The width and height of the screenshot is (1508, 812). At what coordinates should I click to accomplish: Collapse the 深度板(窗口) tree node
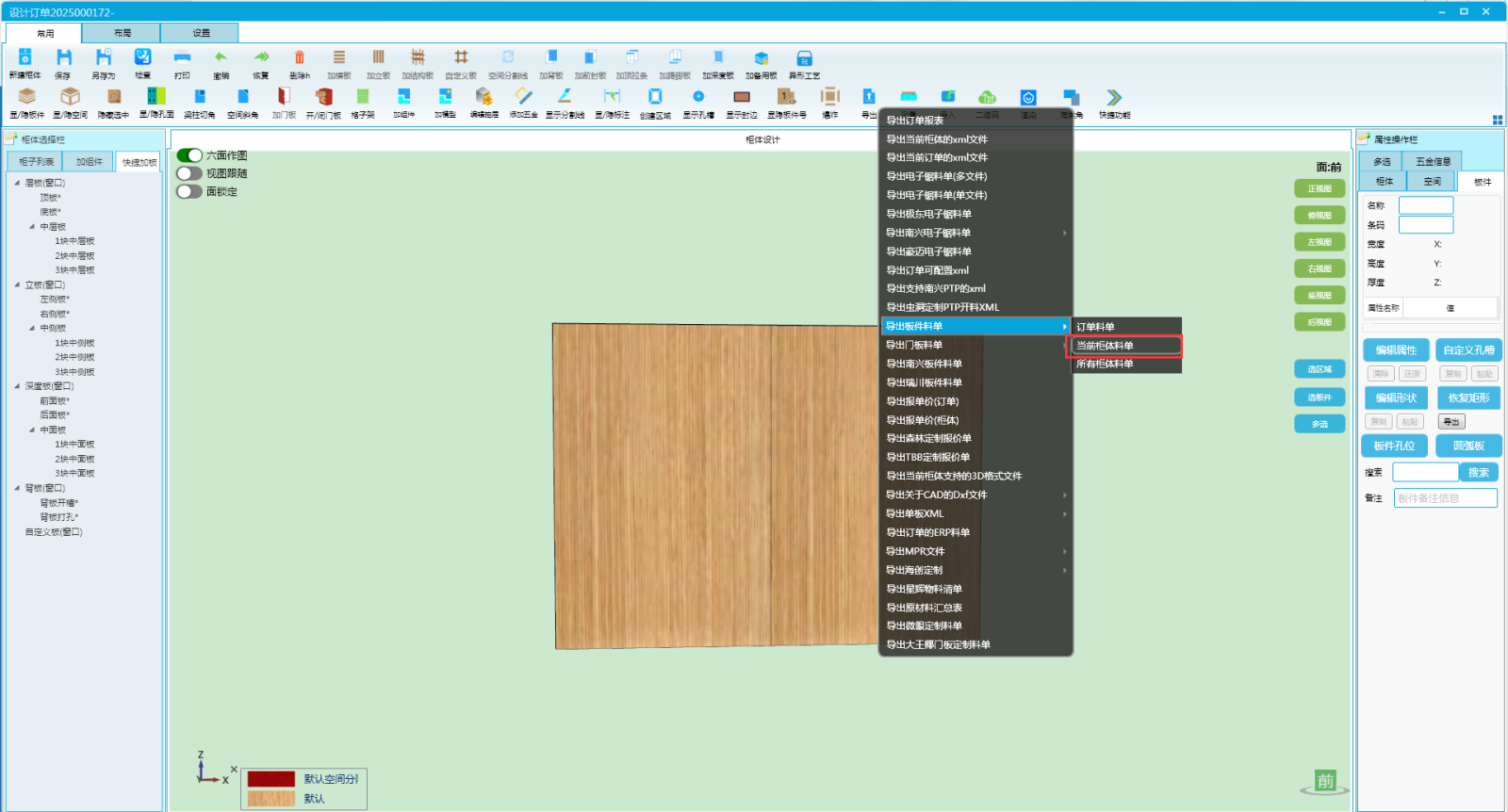coord(17,386)
